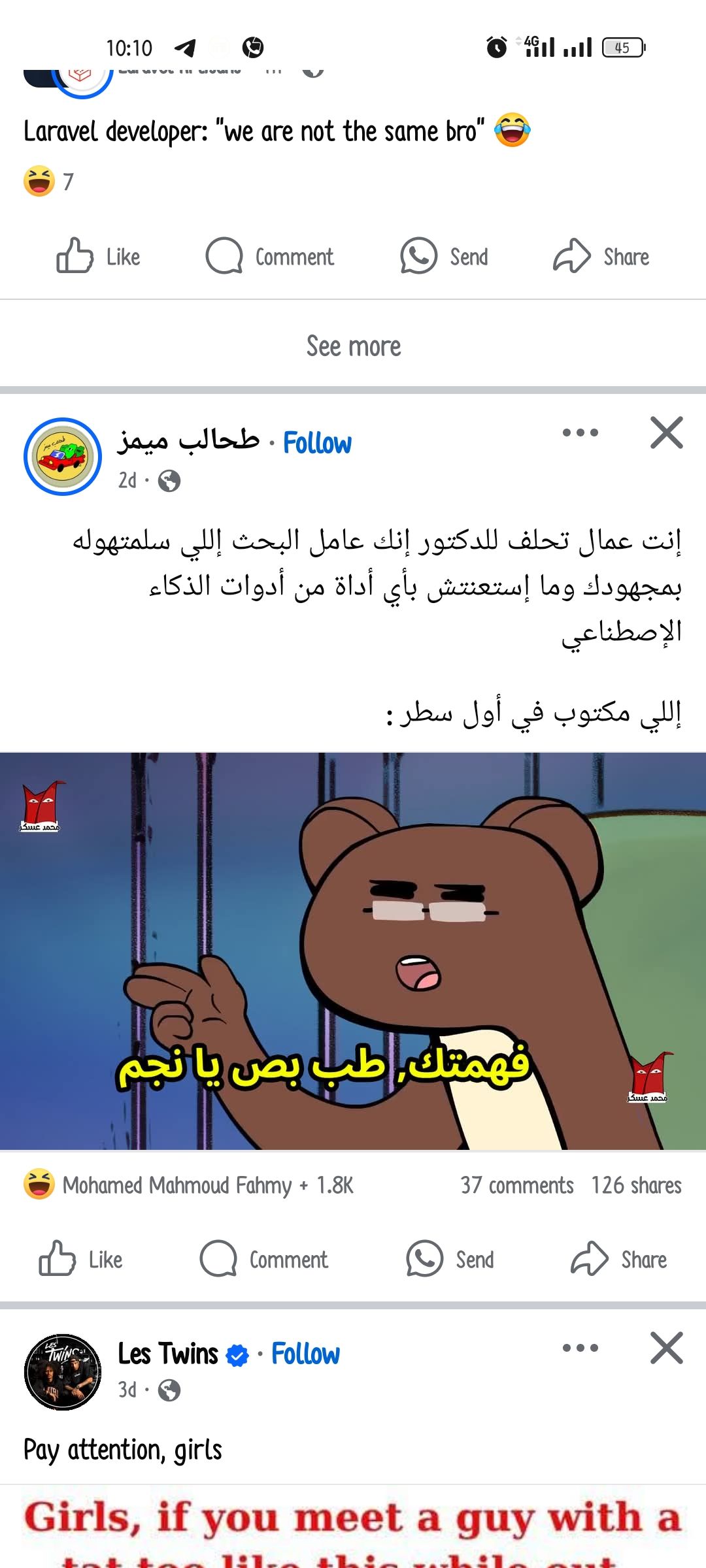The width and height of the screenshot is (706, 1568).
Task: Send bear meme post via WhatsApp
Action: (450, 1259)
